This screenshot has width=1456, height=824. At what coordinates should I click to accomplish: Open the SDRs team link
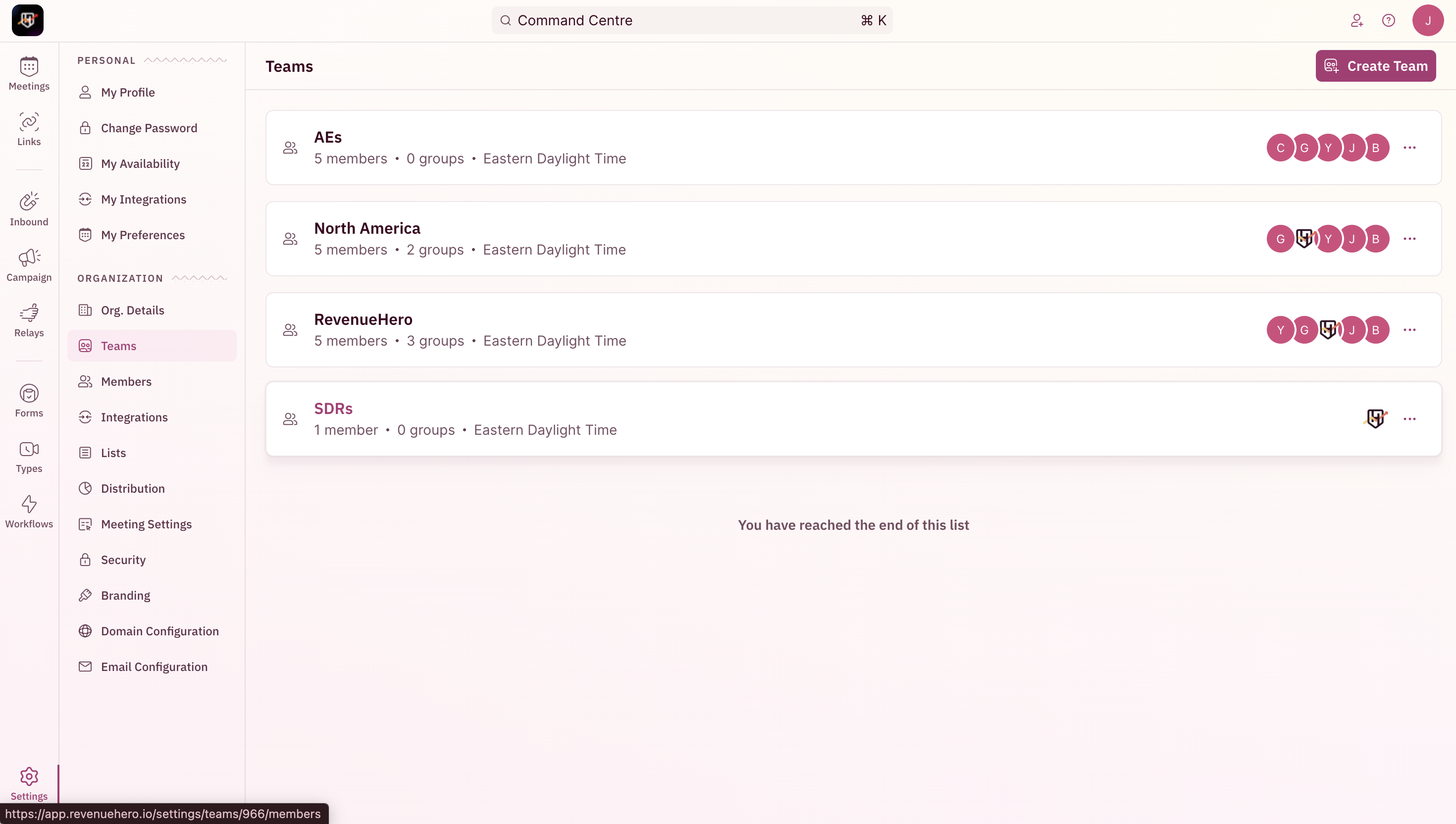pos(333,408)
